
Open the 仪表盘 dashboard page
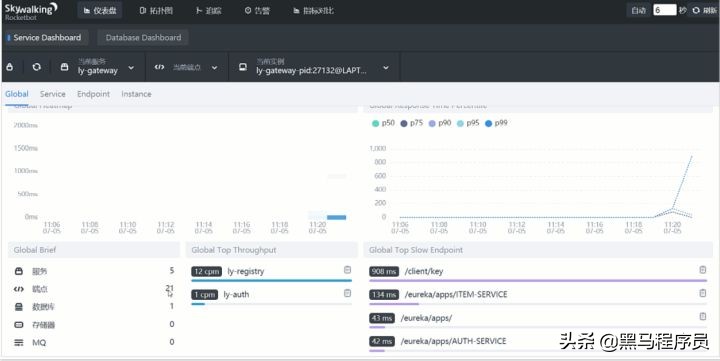click(x=100, y=11)
